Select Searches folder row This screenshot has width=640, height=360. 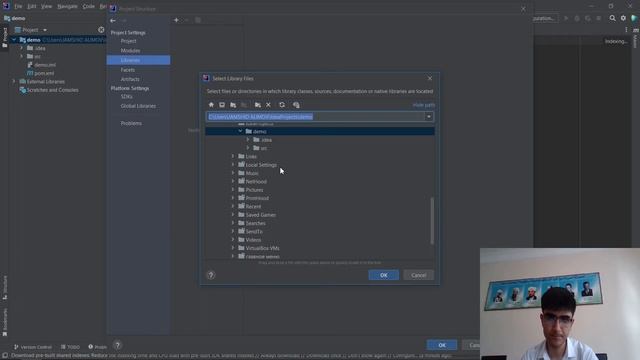[320, 223]
